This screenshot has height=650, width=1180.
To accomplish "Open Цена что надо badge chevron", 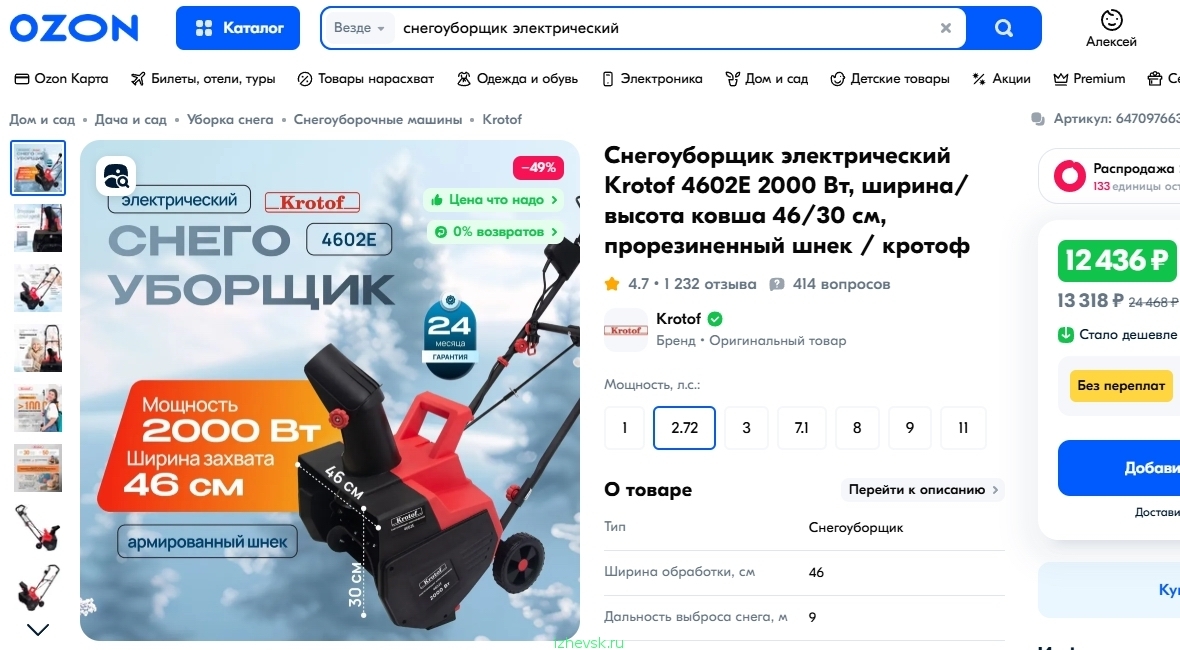I will click(555, 200).
